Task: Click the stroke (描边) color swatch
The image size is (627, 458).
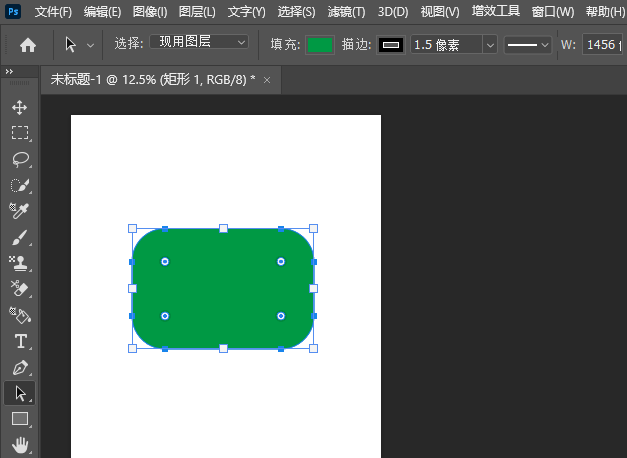Action: tap(391, 45)
